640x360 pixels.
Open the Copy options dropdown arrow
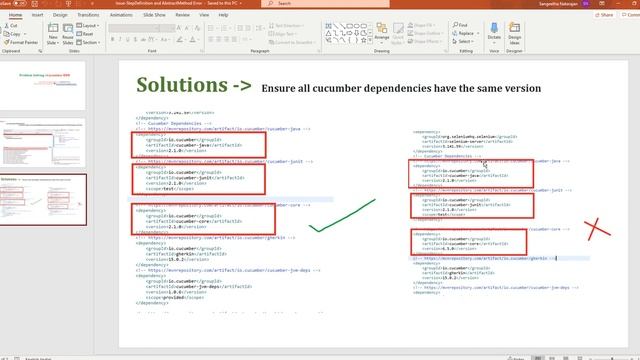pos(25,34)
